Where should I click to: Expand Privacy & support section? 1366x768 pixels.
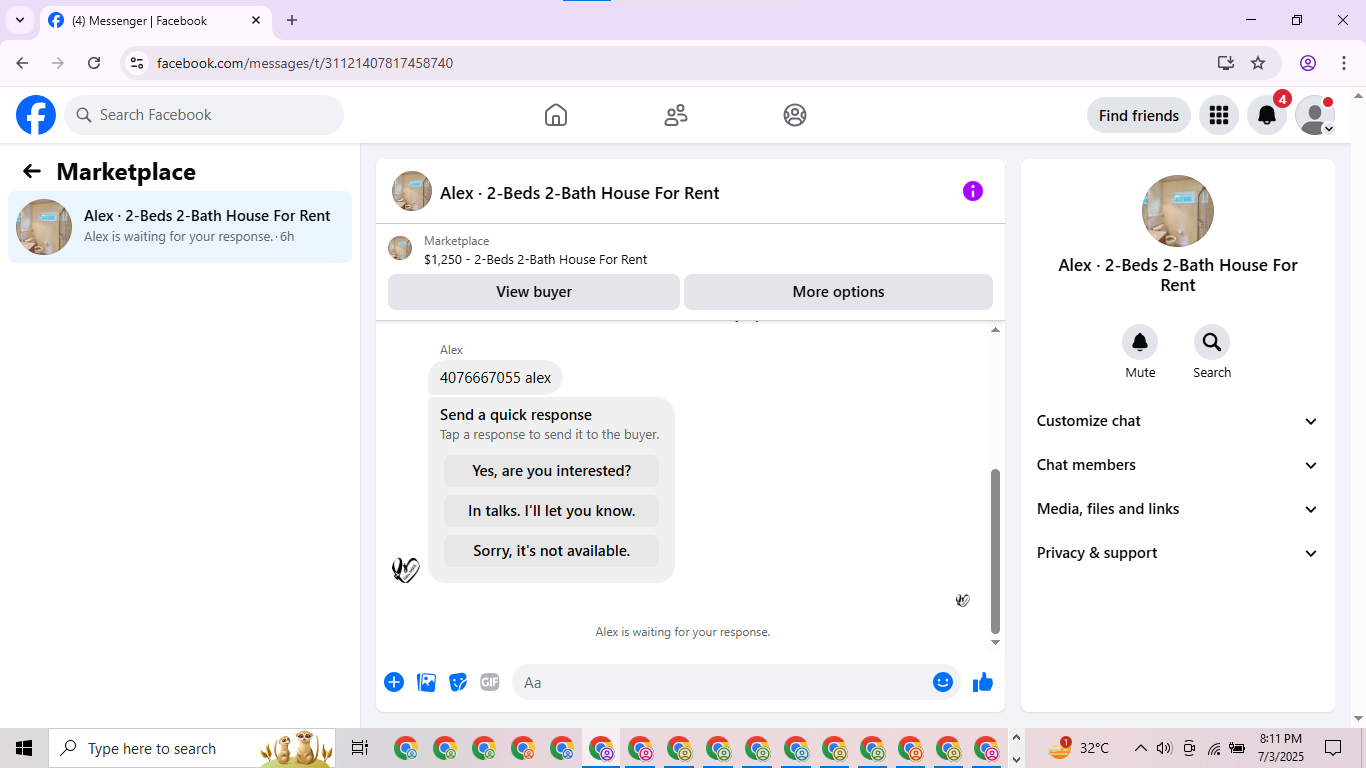click(x=1178, y=553)
